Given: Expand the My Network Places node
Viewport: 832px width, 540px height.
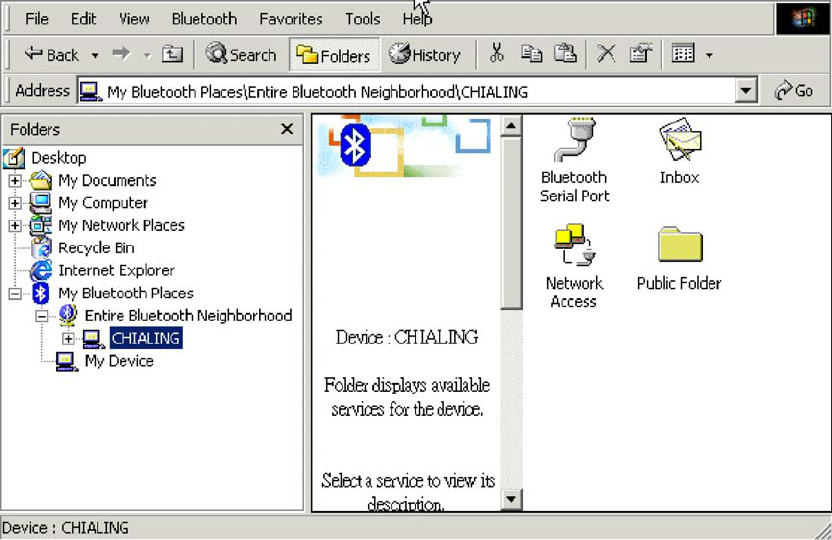Looking at the screenshot, I should [15, 225].
